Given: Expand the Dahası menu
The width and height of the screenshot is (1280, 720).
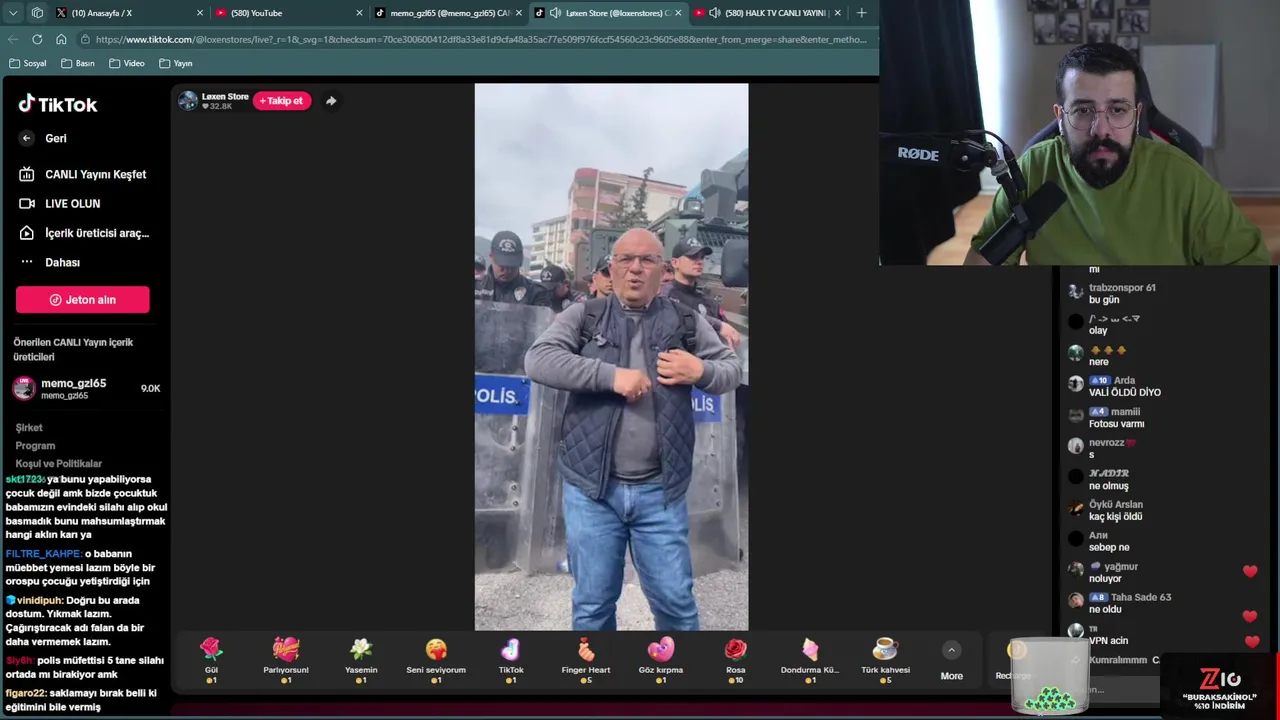Looking at the screenshot, I should pos(50,262).
